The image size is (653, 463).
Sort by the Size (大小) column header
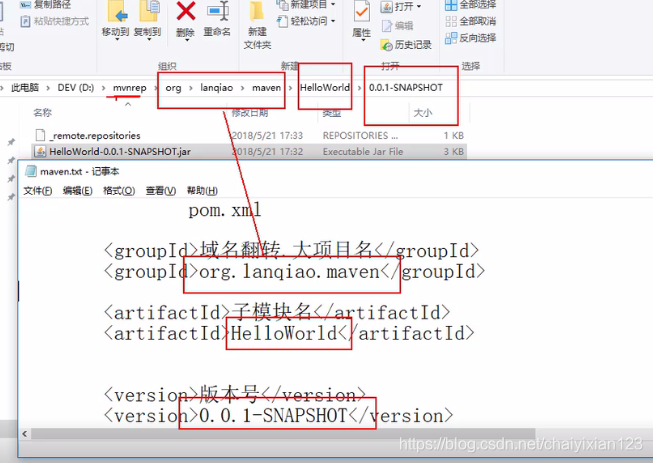point(423,112)
